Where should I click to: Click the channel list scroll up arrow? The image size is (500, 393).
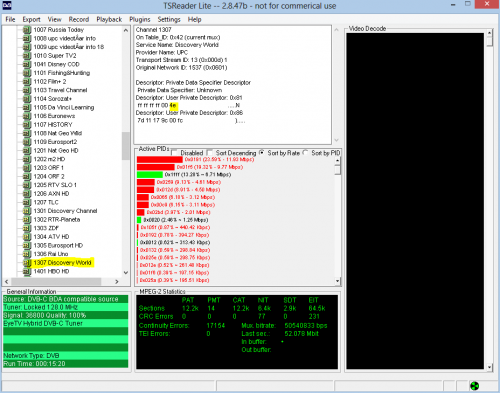pyautogui.click(x=126, y=30)
